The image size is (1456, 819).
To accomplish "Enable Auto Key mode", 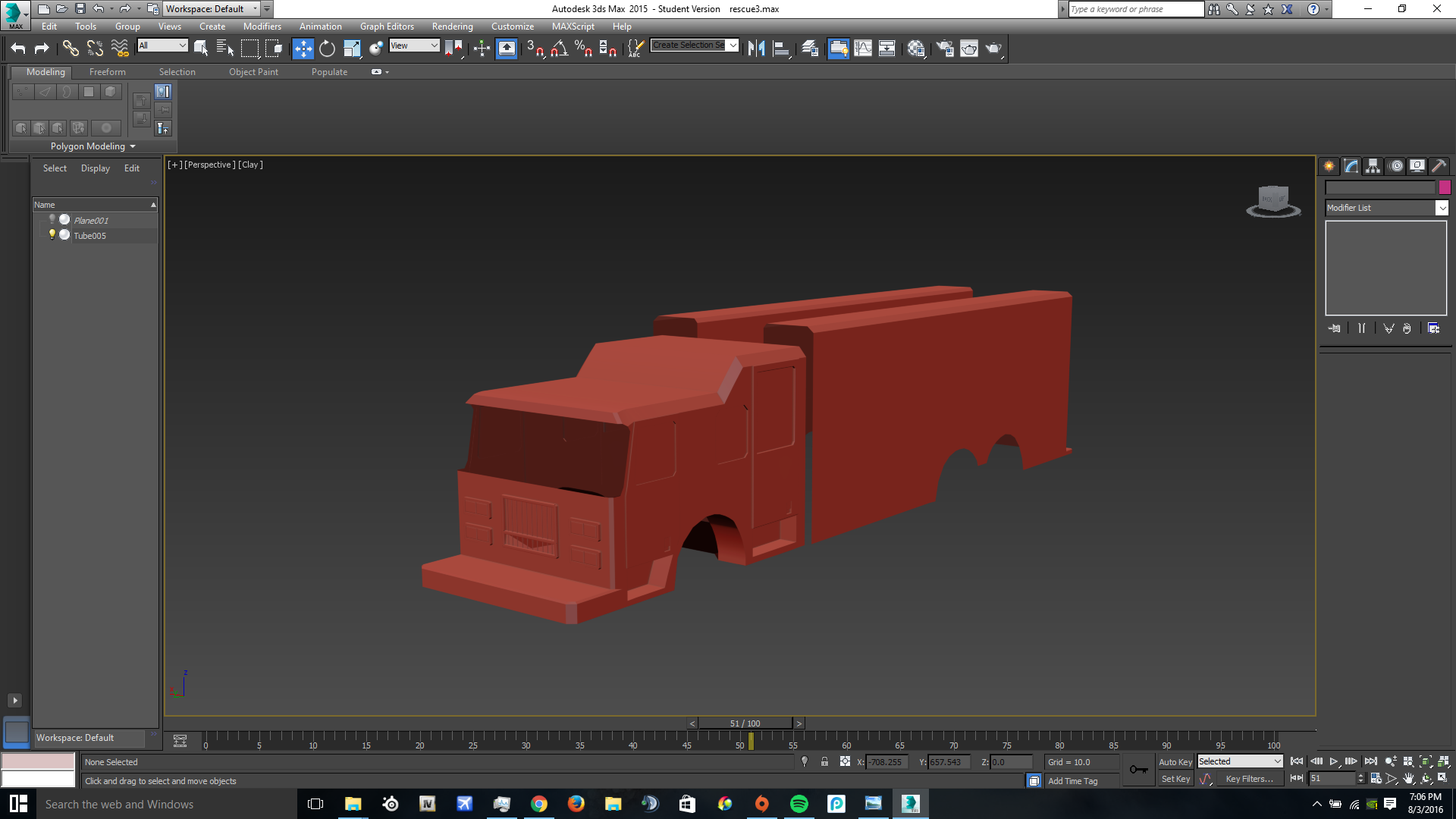I will tap(1175, 761).
